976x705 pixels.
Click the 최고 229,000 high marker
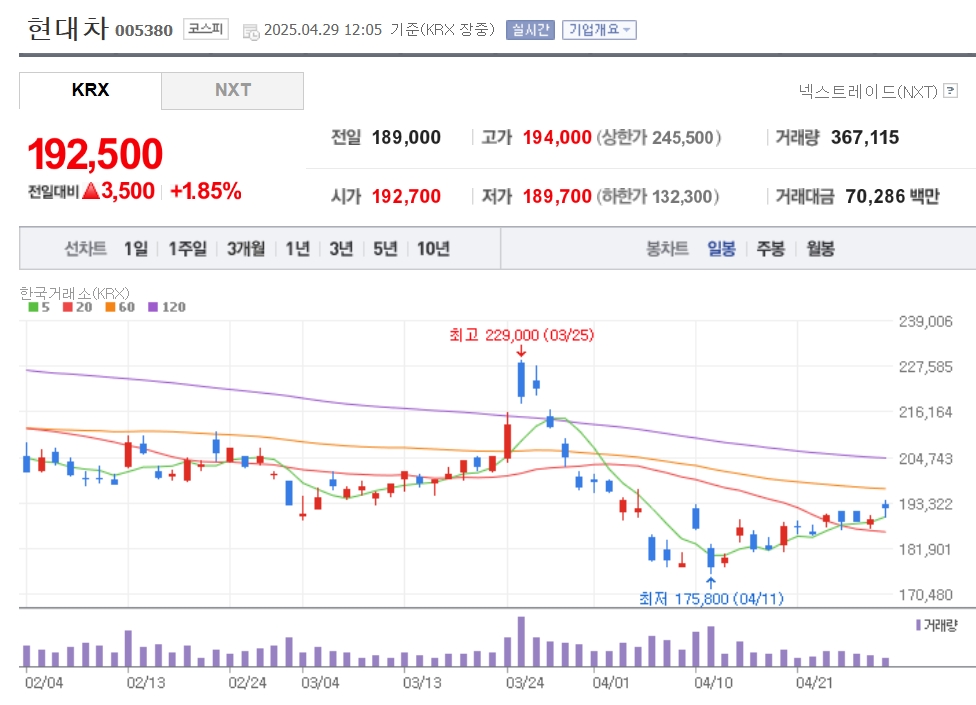tap(522, 335)
